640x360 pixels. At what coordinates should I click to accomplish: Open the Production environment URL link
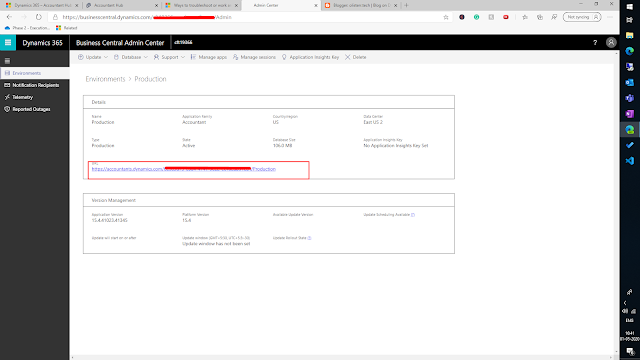coord(184,169)
